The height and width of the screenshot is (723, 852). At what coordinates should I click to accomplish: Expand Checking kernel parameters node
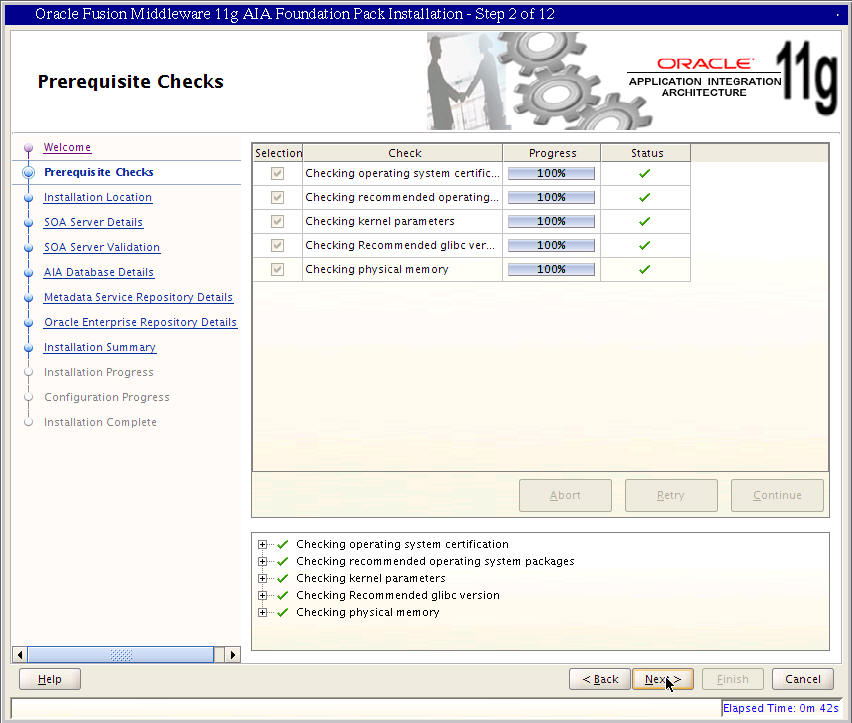[262, 578]
